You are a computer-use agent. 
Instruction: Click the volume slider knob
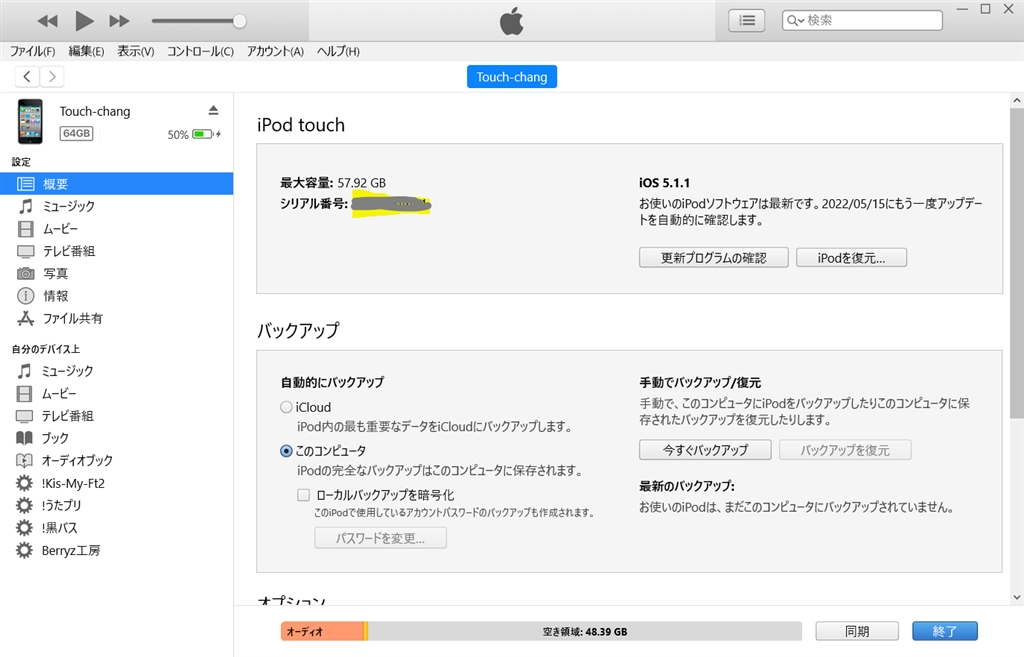click(240, 21)
